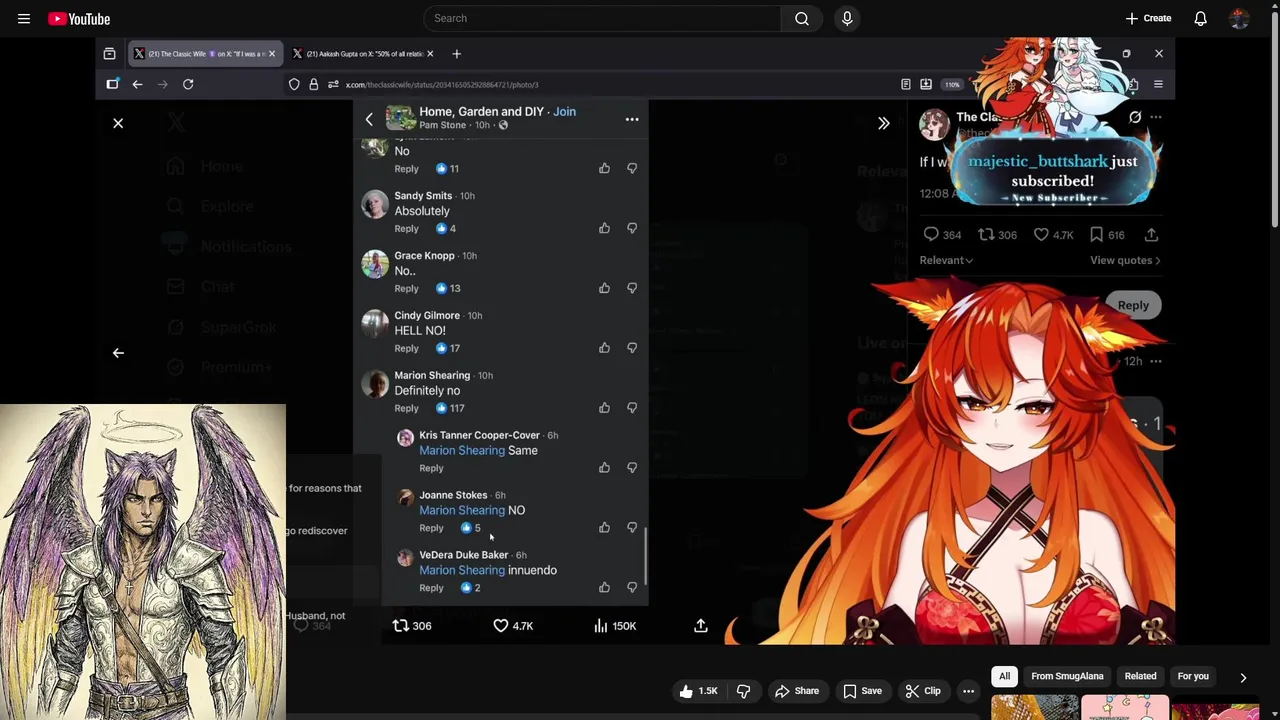Open Kris Tanner Cooper-Cover's profile name

click(479, 435)
